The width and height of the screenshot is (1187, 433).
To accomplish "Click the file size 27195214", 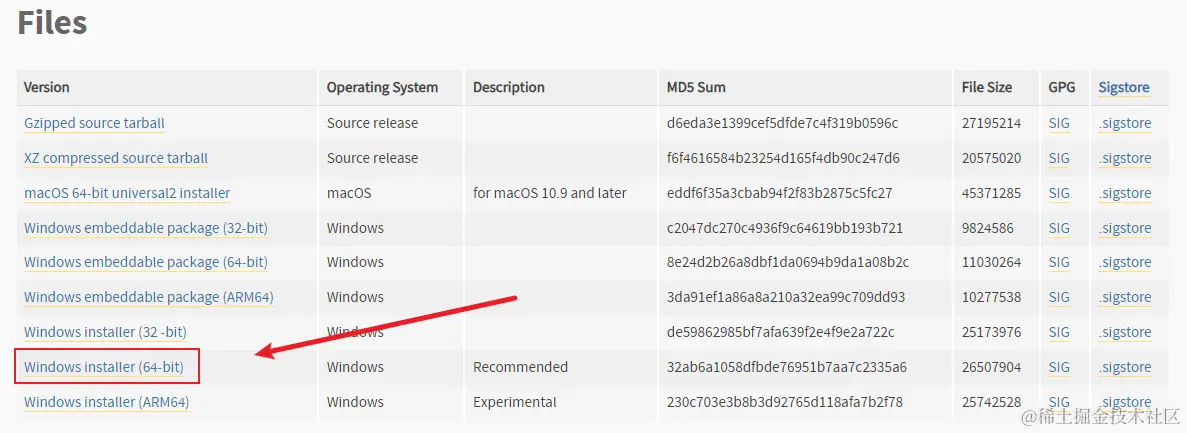I will pos(991,123).
